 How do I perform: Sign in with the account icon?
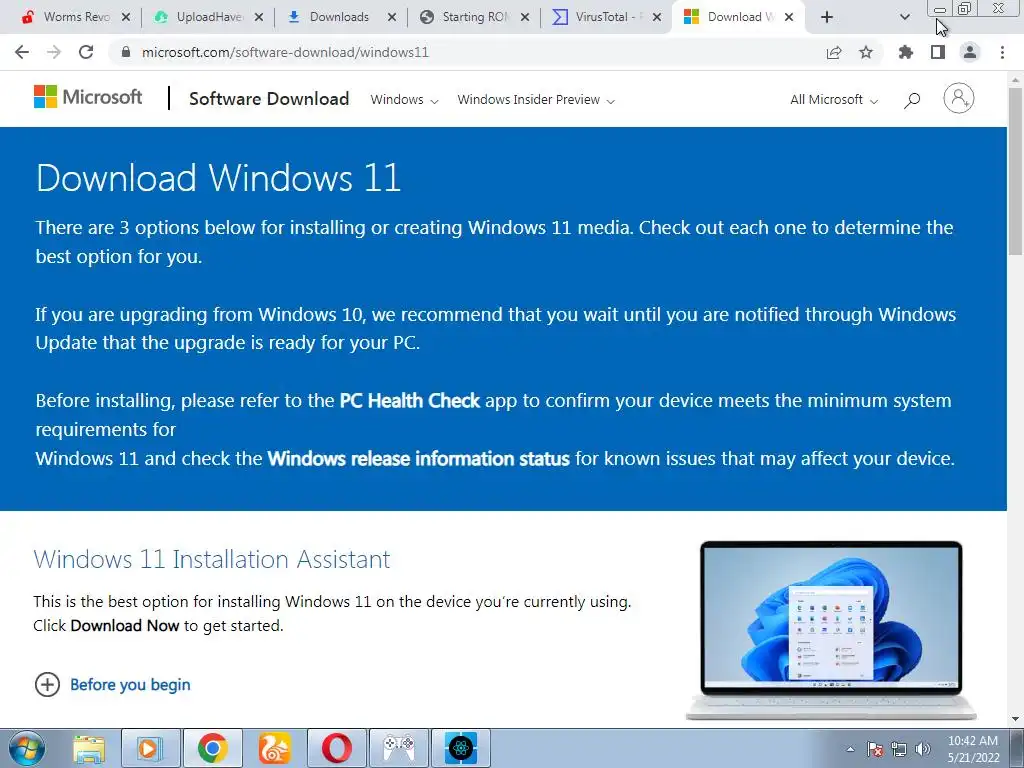(959, 99)
